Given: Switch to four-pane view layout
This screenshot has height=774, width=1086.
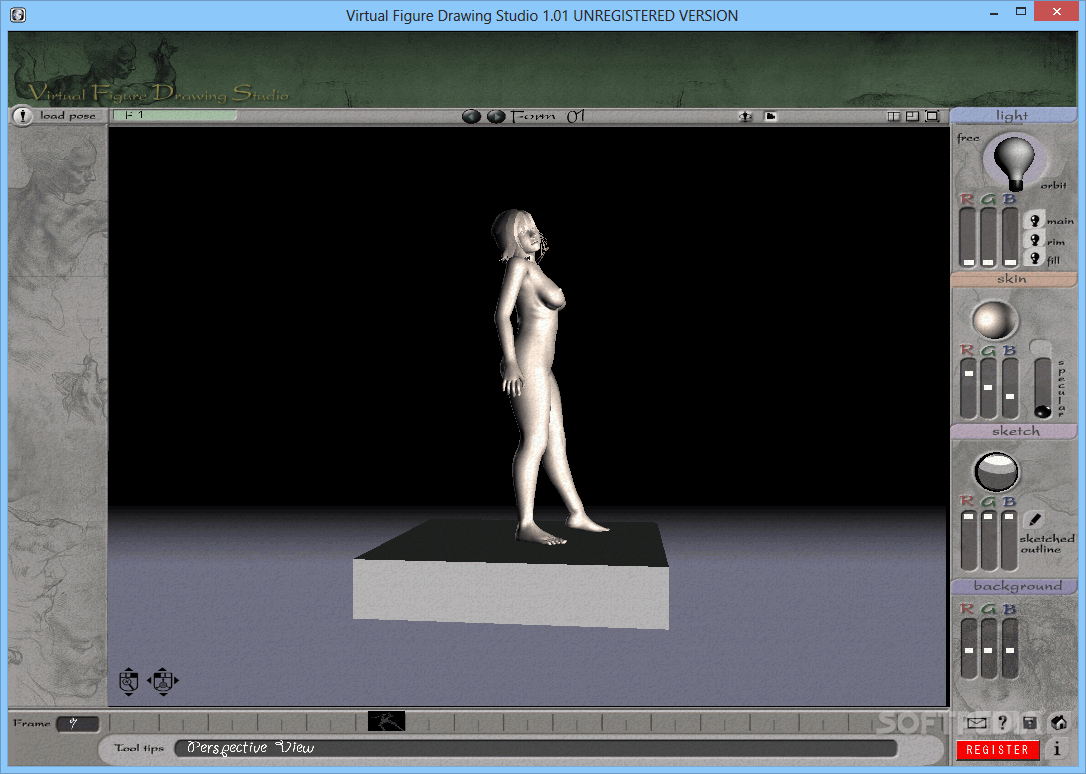Looking at the screenshot, I should point(912,116).
